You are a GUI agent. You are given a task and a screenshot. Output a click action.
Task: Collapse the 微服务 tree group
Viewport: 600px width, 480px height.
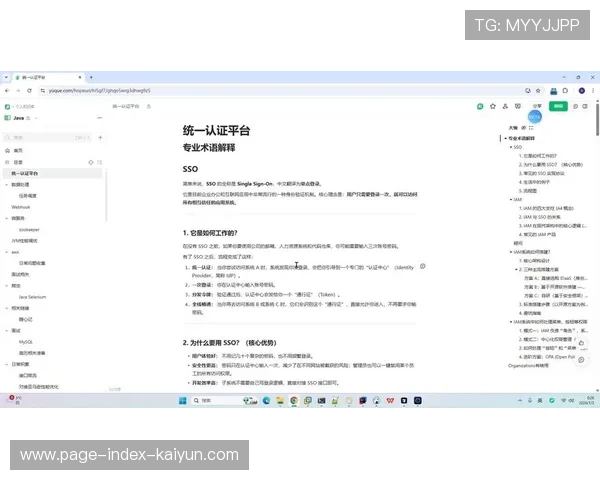tap(7, 218)
